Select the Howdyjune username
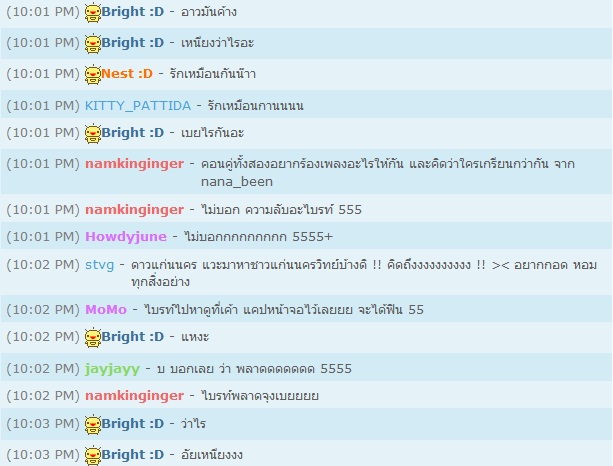The height and width of the screenshot is (466, 613). pyautogui.click(x=126, y=237)
